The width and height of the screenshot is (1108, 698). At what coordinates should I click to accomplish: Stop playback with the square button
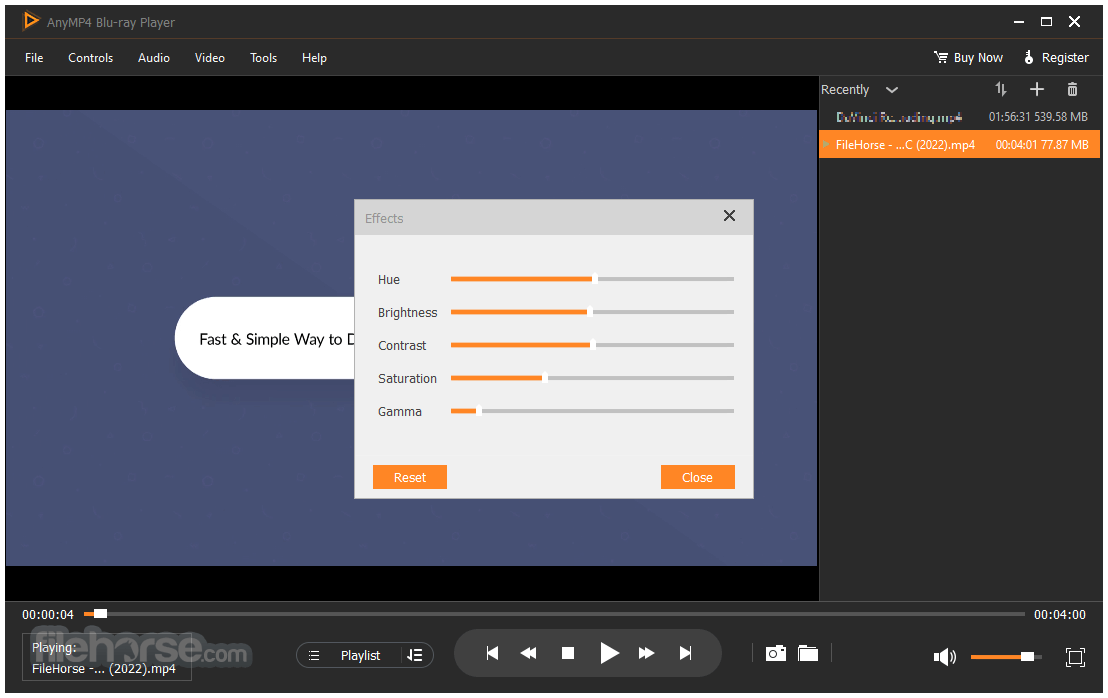coord(567,653)
